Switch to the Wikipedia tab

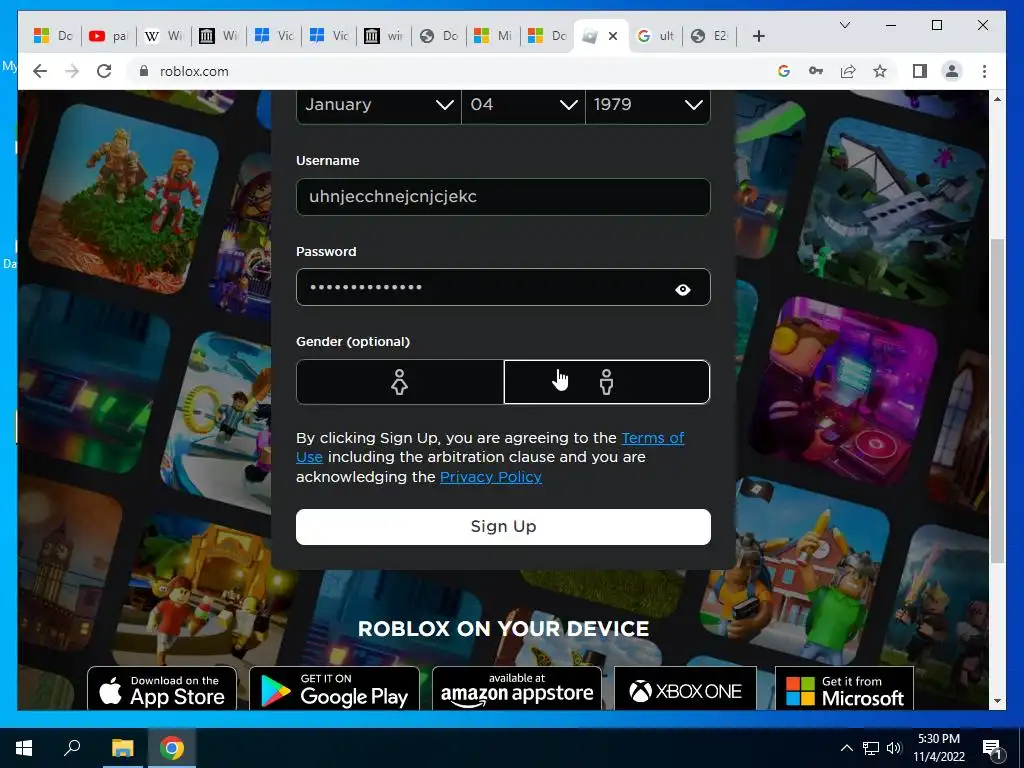[x=163, y=36]
